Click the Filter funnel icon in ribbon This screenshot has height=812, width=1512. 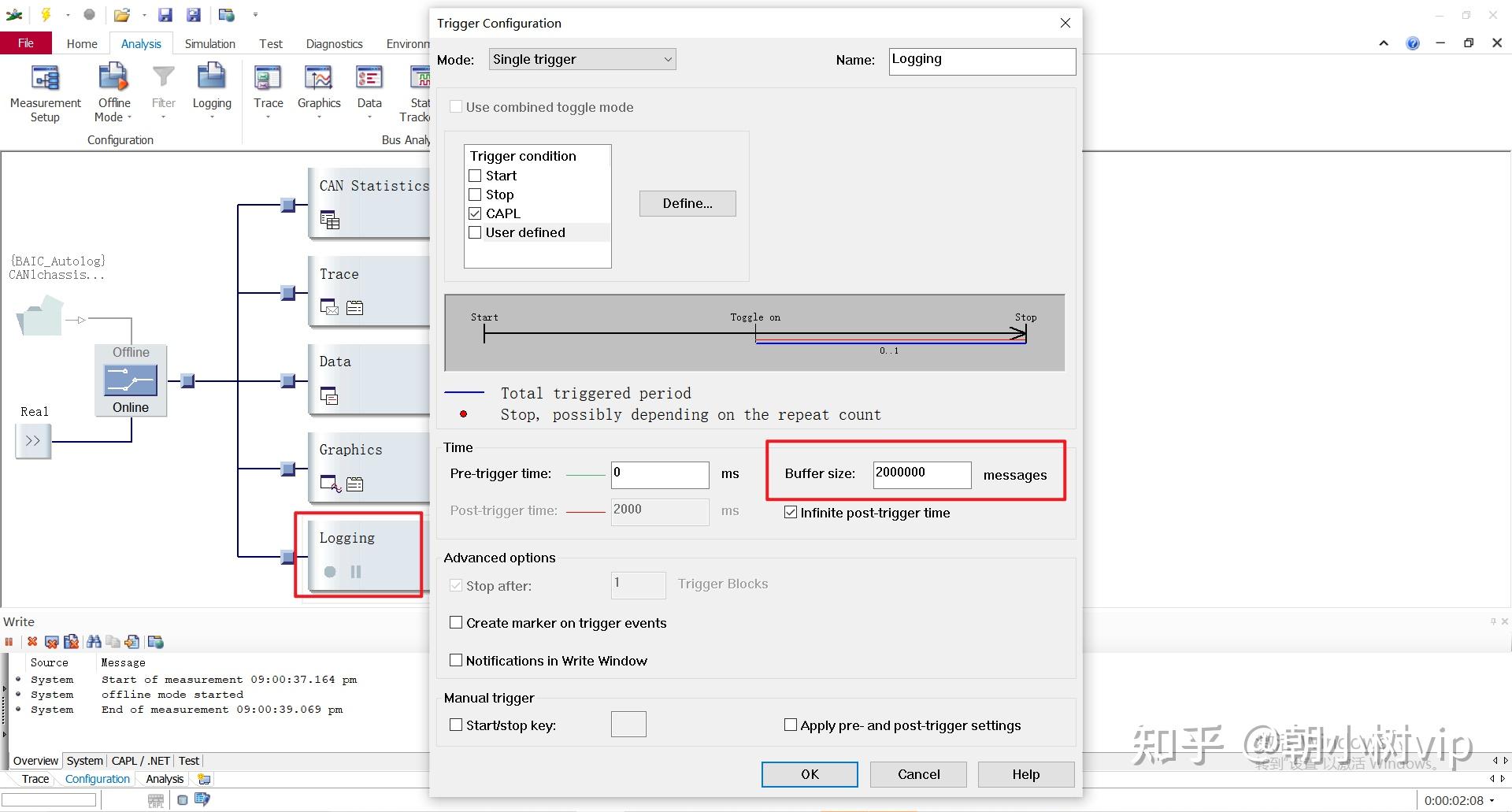coord(163,77)
